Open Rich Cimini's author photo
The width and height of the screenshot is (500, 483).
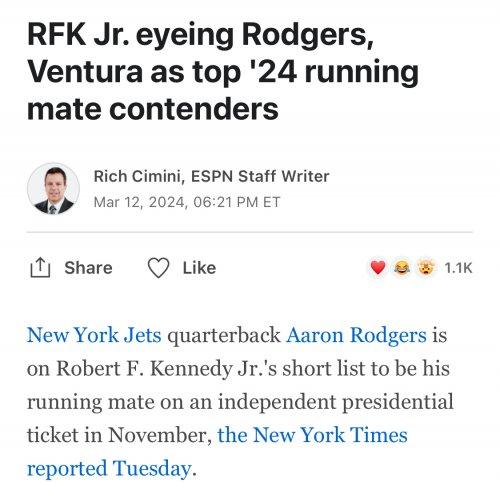pos(53,189)
